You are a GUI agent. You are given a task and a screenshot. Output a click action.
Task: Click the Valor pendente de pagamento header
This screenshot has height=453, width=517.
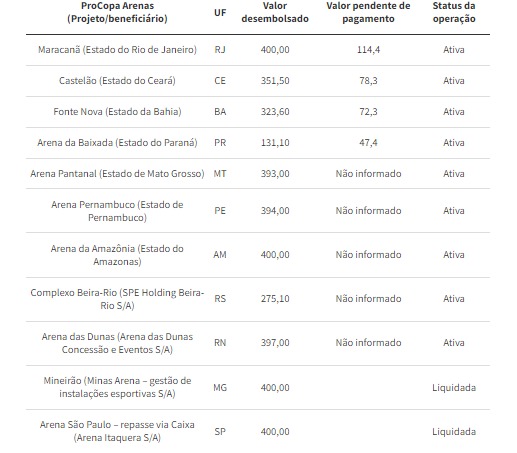click(368, 12)
